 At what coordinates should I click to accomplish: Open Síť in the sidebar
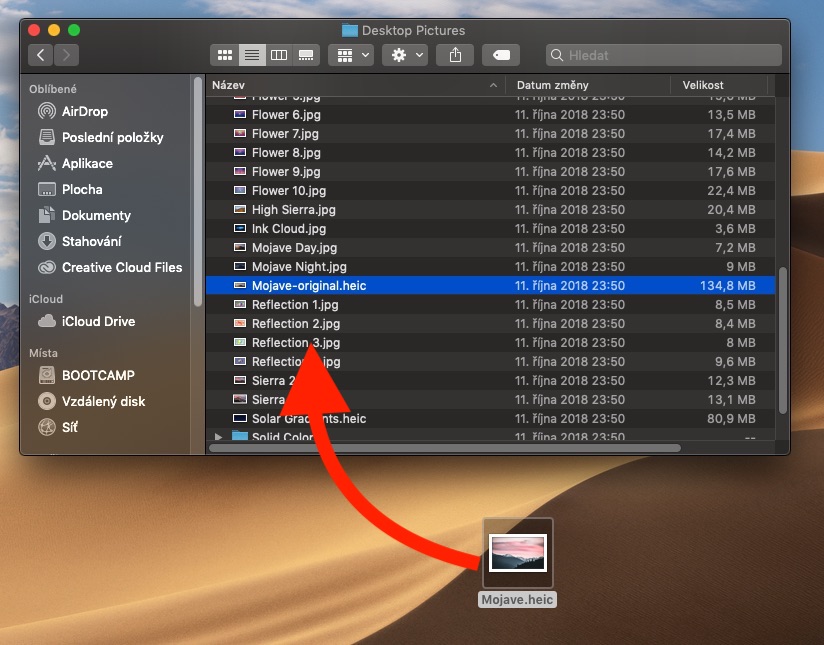pyautogui.click(x=58, y=427)
